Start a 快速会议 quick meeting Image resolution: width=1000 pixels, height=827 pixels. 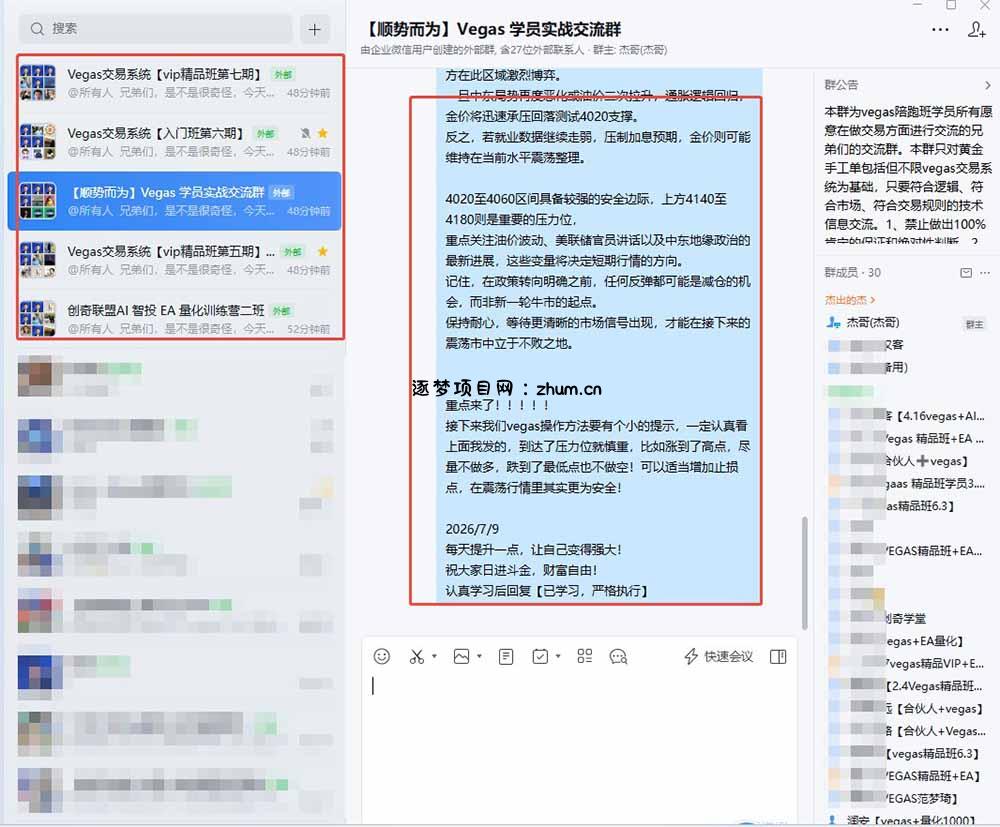(719, 657)
